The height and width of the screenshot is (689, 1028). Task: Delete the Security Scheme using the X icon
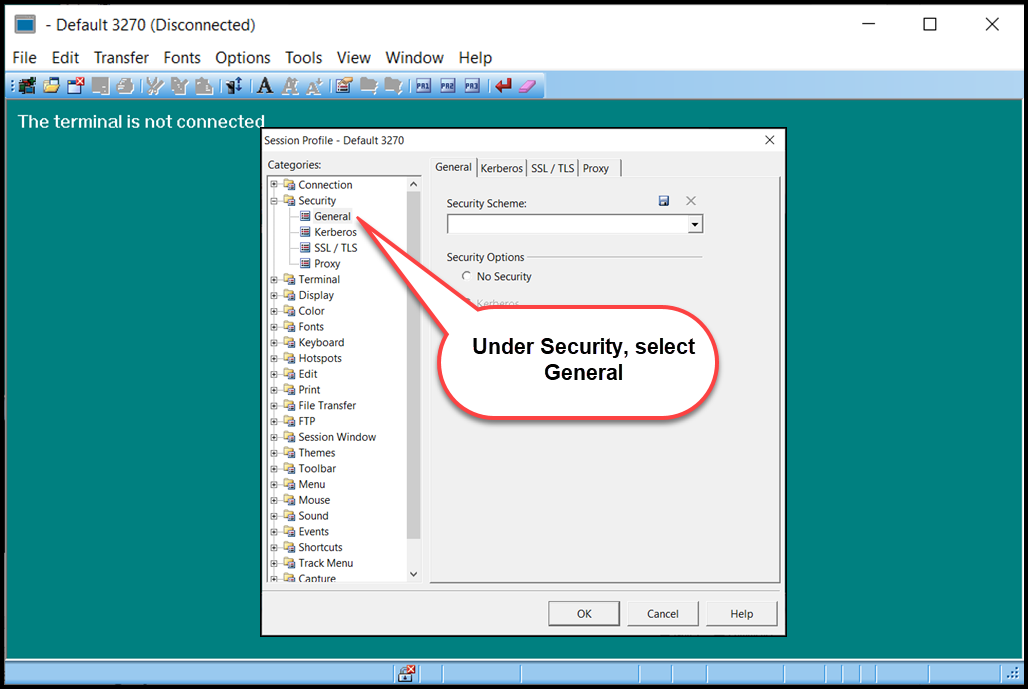click(x=690, y=201)
